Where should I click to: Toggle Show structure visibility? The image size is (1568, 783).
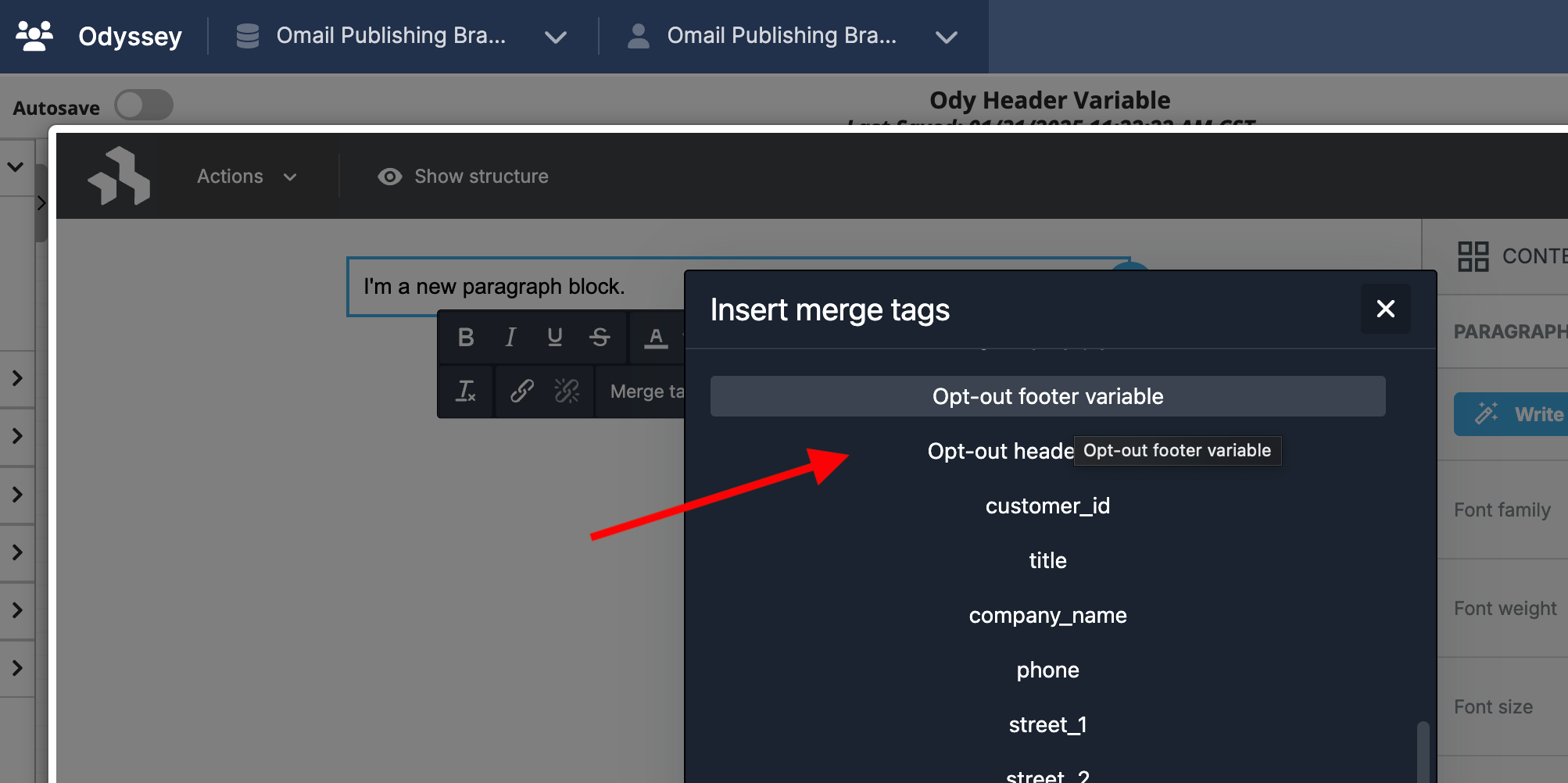pos(464,177)
